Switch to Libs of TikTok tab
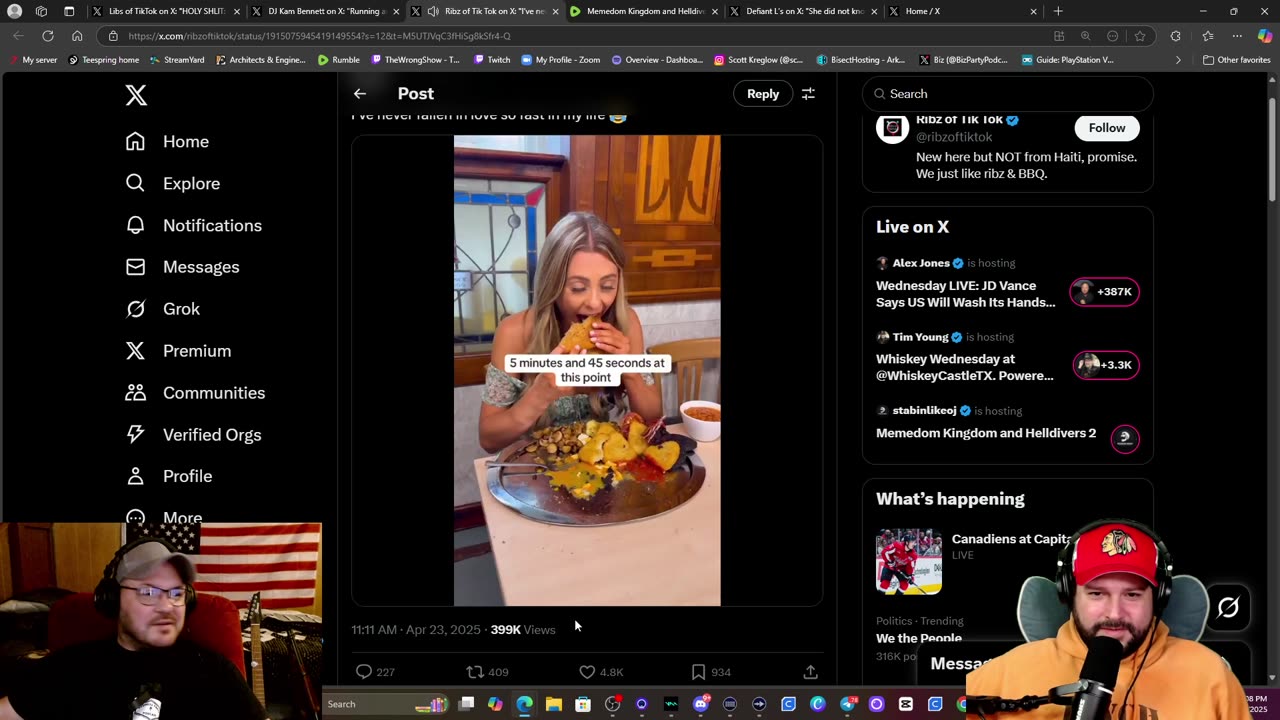Image resolution: width=1280 pixels, height=720 pixels. point(166,11)
